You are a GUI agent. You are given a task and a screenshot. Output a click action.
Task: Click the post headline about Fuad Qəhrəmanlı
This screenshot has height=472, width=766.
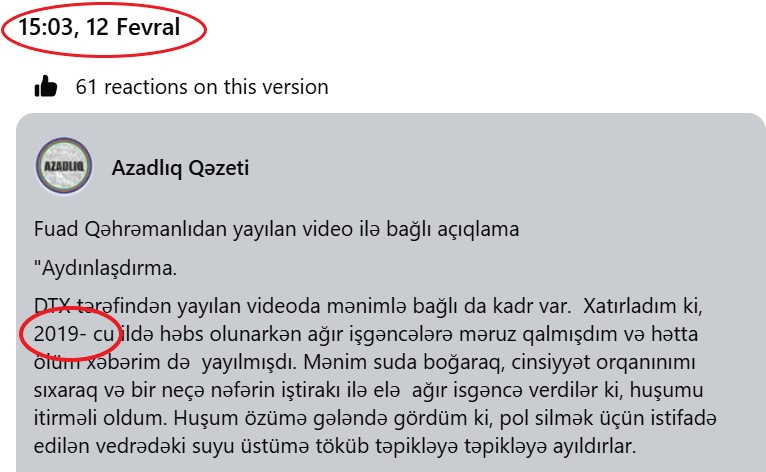click(x=276, y=229)
